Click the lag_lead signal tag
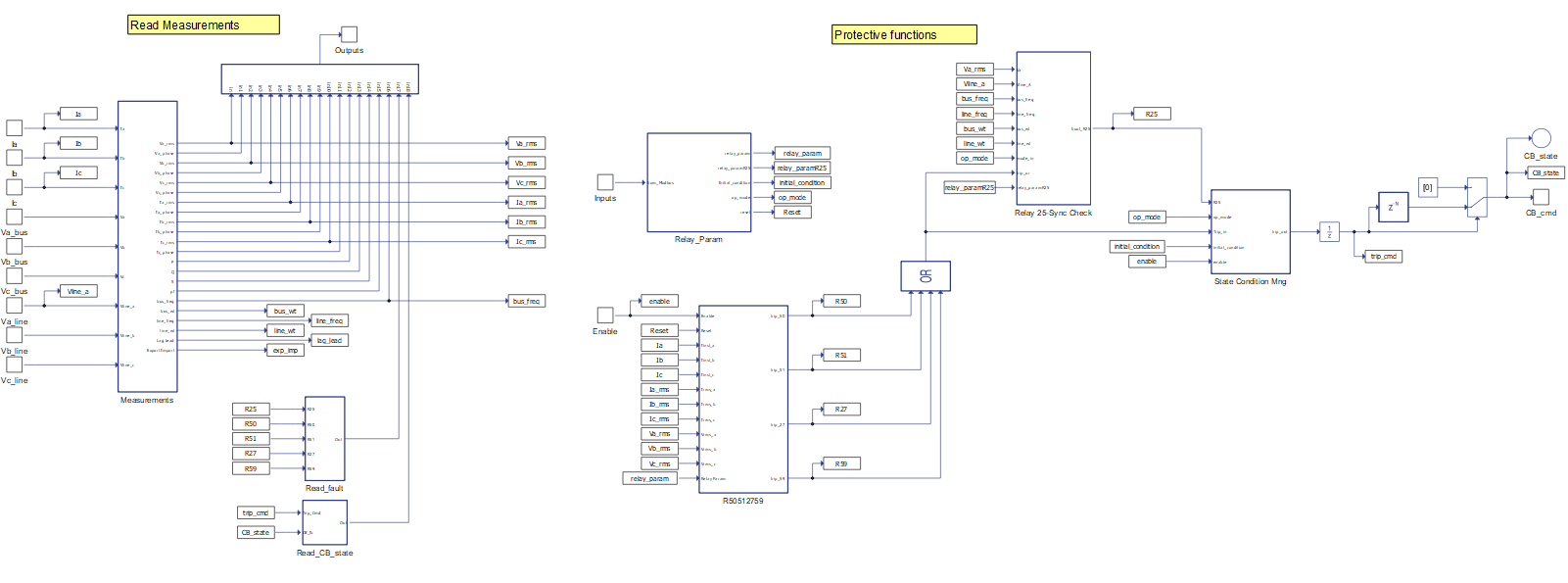This screenshot has height=583, width=1568. (329, 340)
